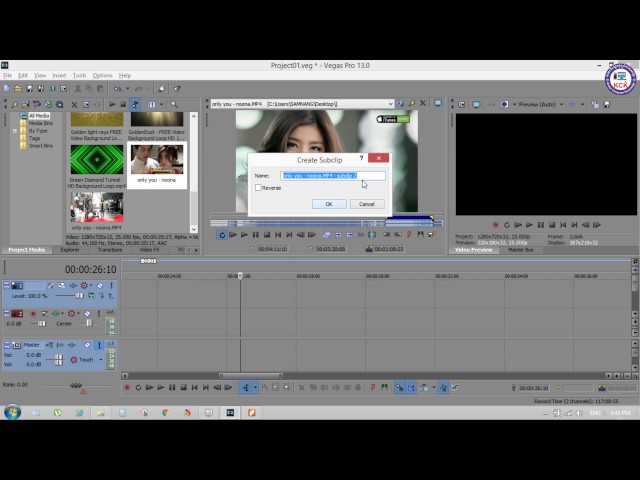Mute video track 1
The width and height of the screenshot is (640, 480).
coord(100,285)
